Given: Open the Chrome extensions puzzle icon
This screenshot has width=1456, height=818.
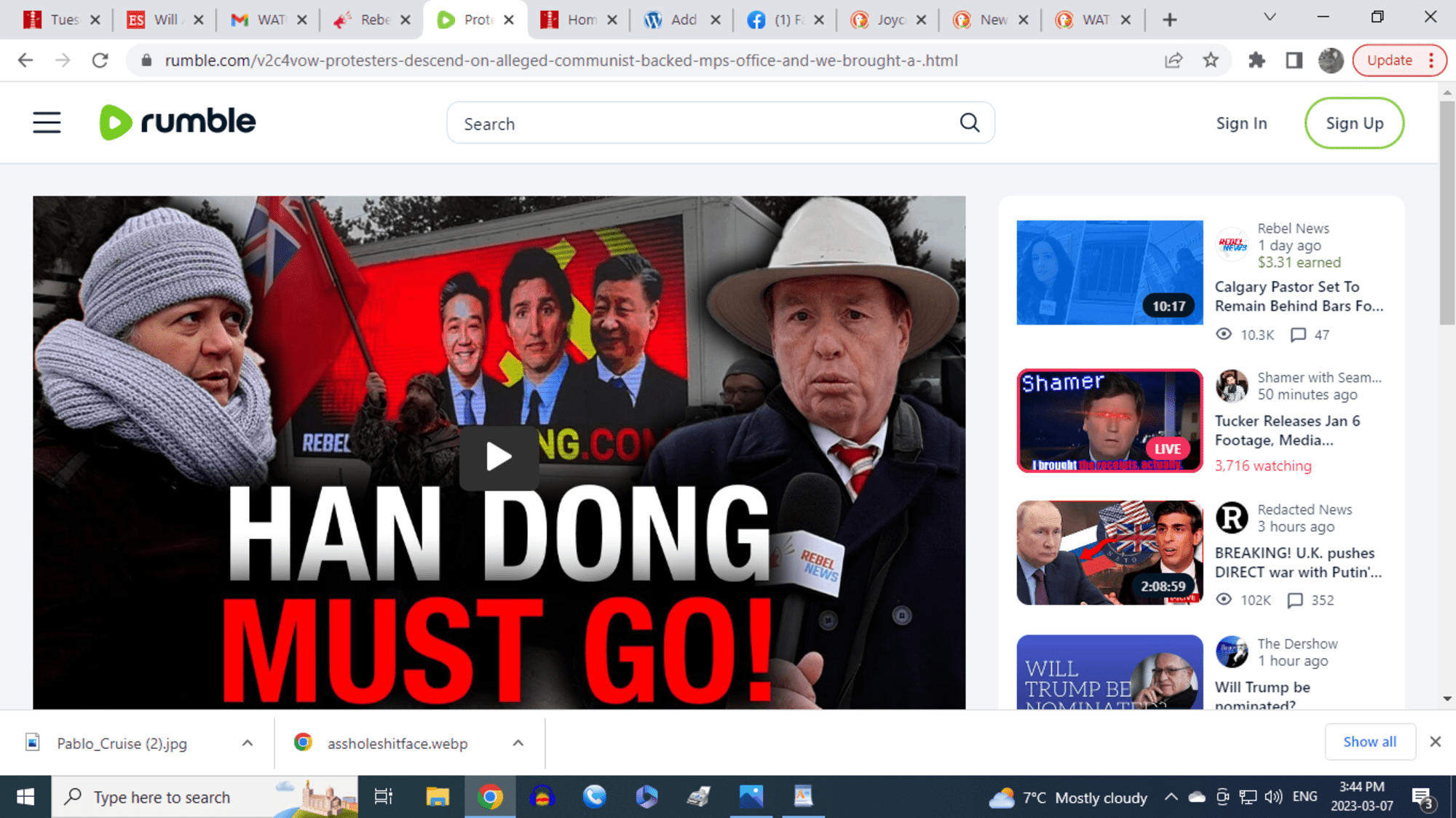Looking at the screenshot, I should tap(1257, 60).
